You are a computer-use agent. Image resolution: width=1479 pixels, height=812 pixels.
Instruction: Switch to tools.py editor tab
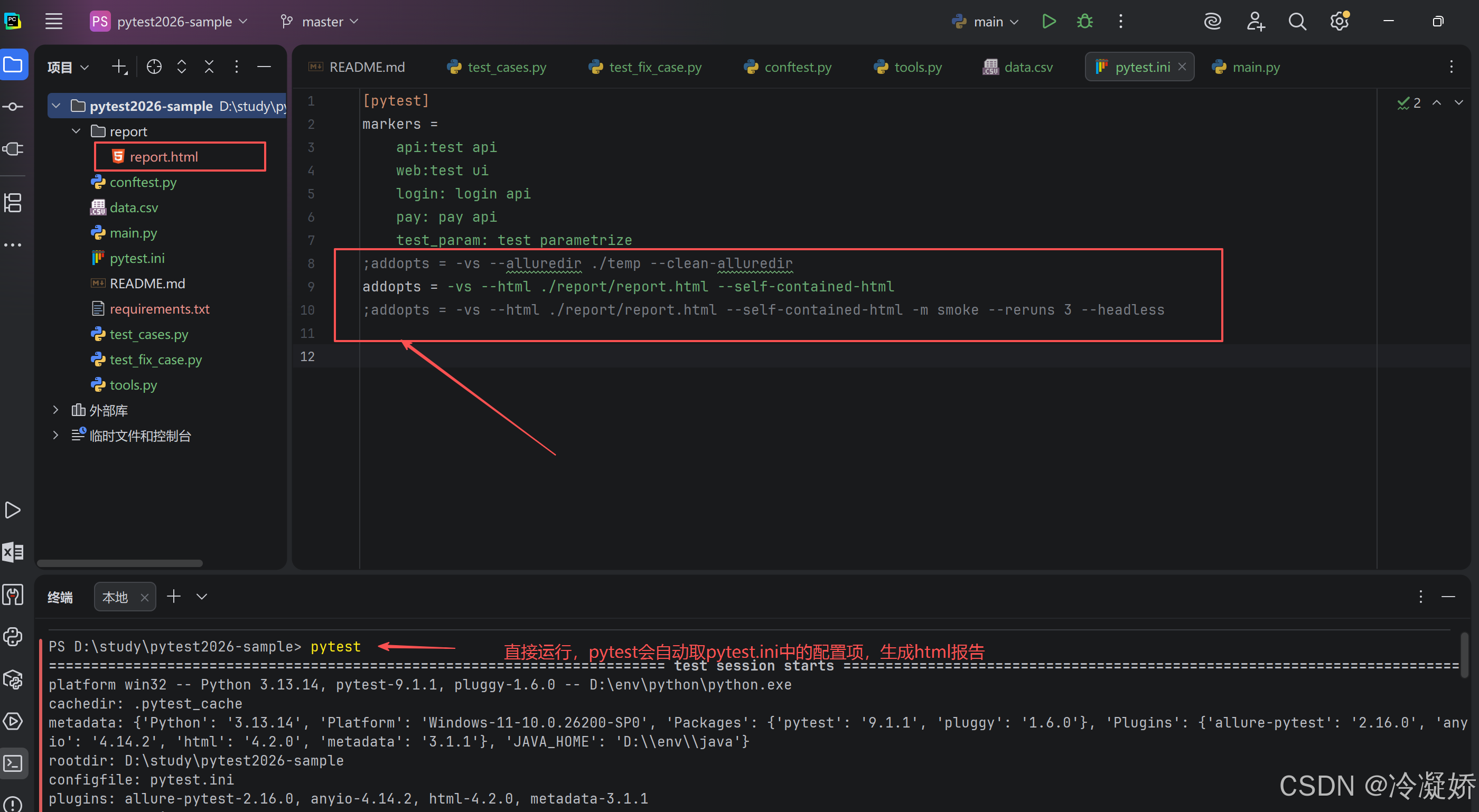click(x=909, y=67)
